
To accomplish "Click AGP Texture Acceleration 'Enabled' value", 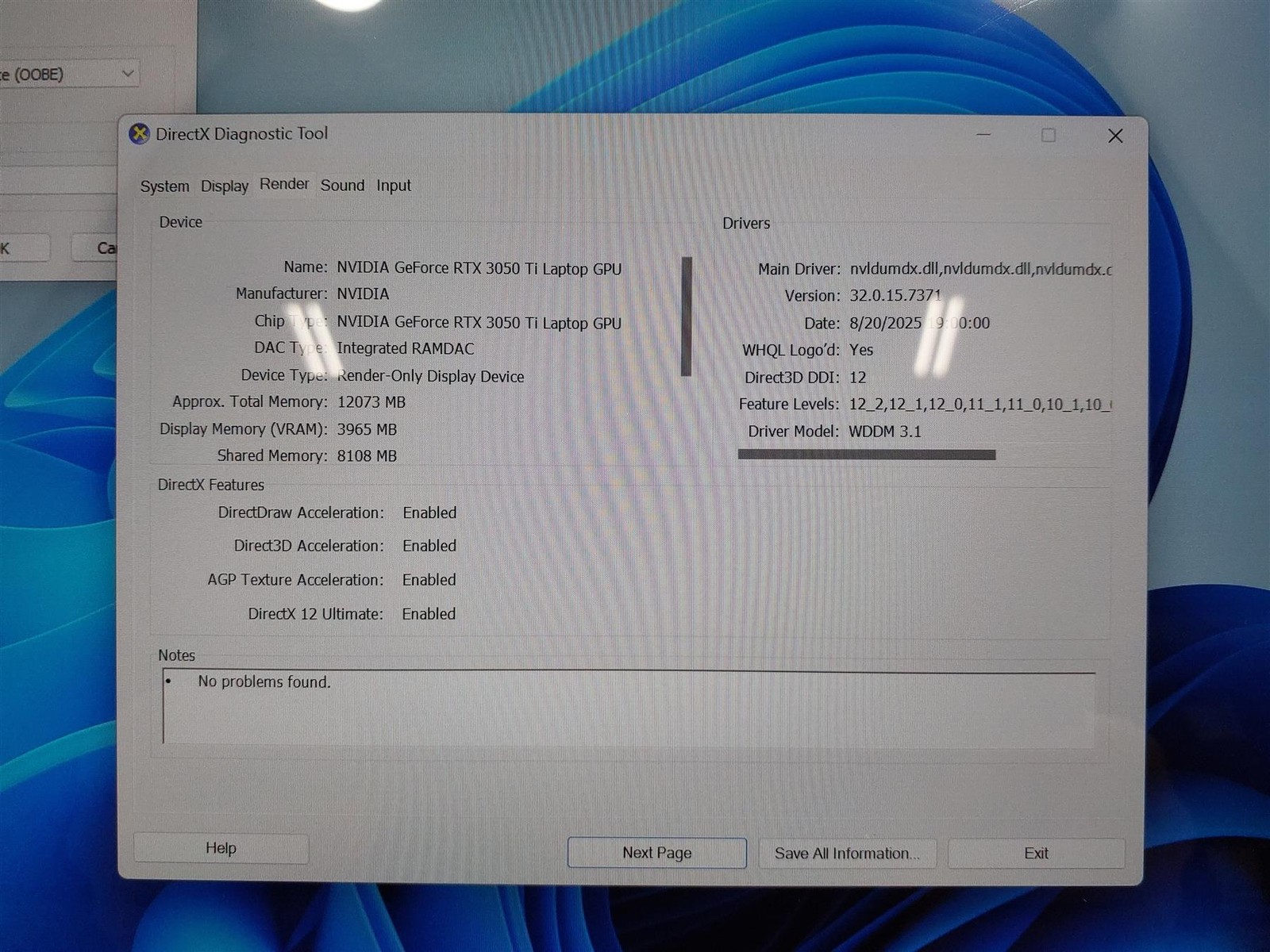I will (x=429, y=580).
